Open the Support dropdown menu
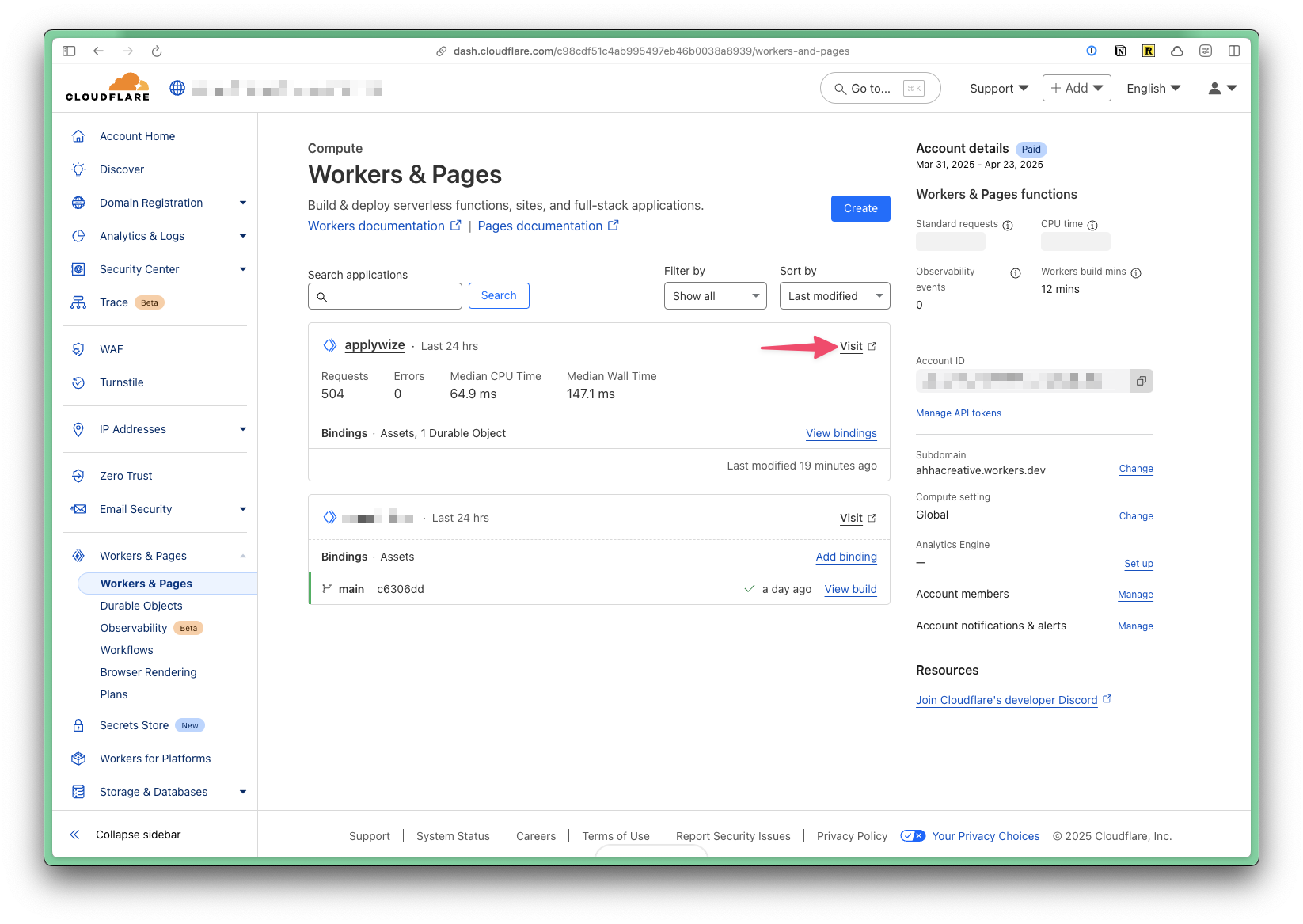 point(998,89)
